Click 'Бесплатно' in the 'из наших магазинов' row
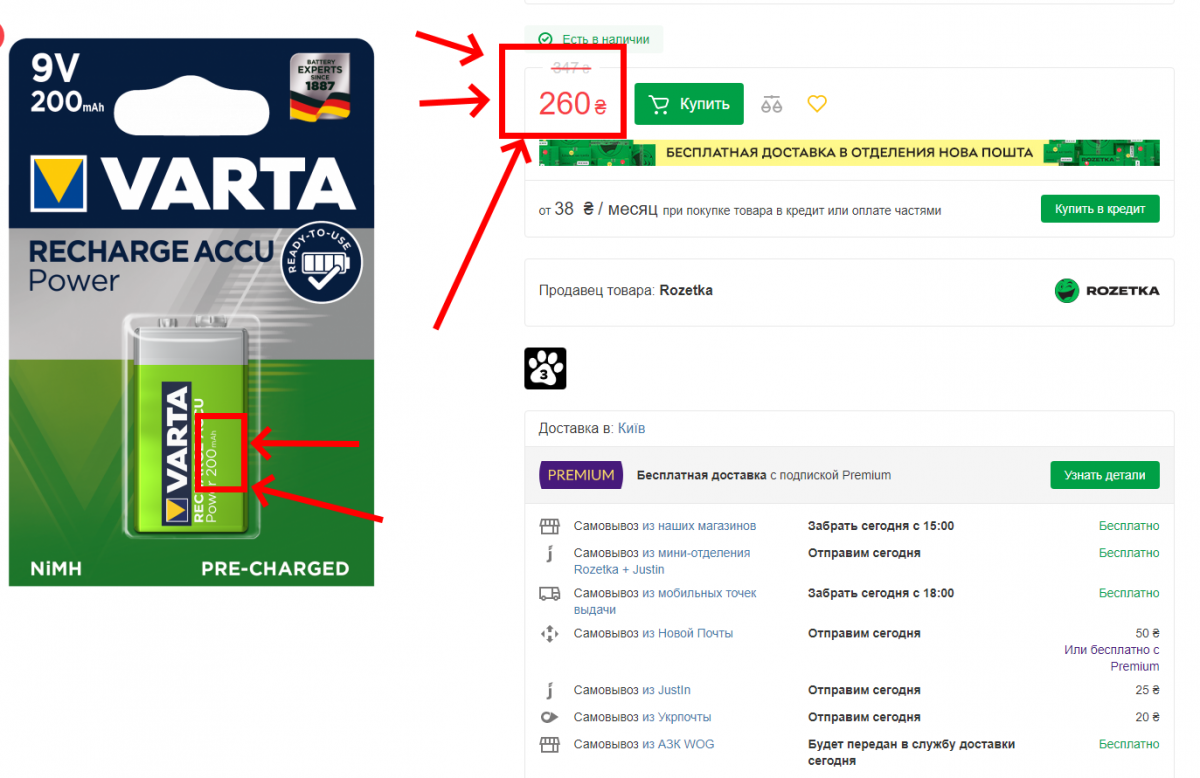 coord(1129,526)
